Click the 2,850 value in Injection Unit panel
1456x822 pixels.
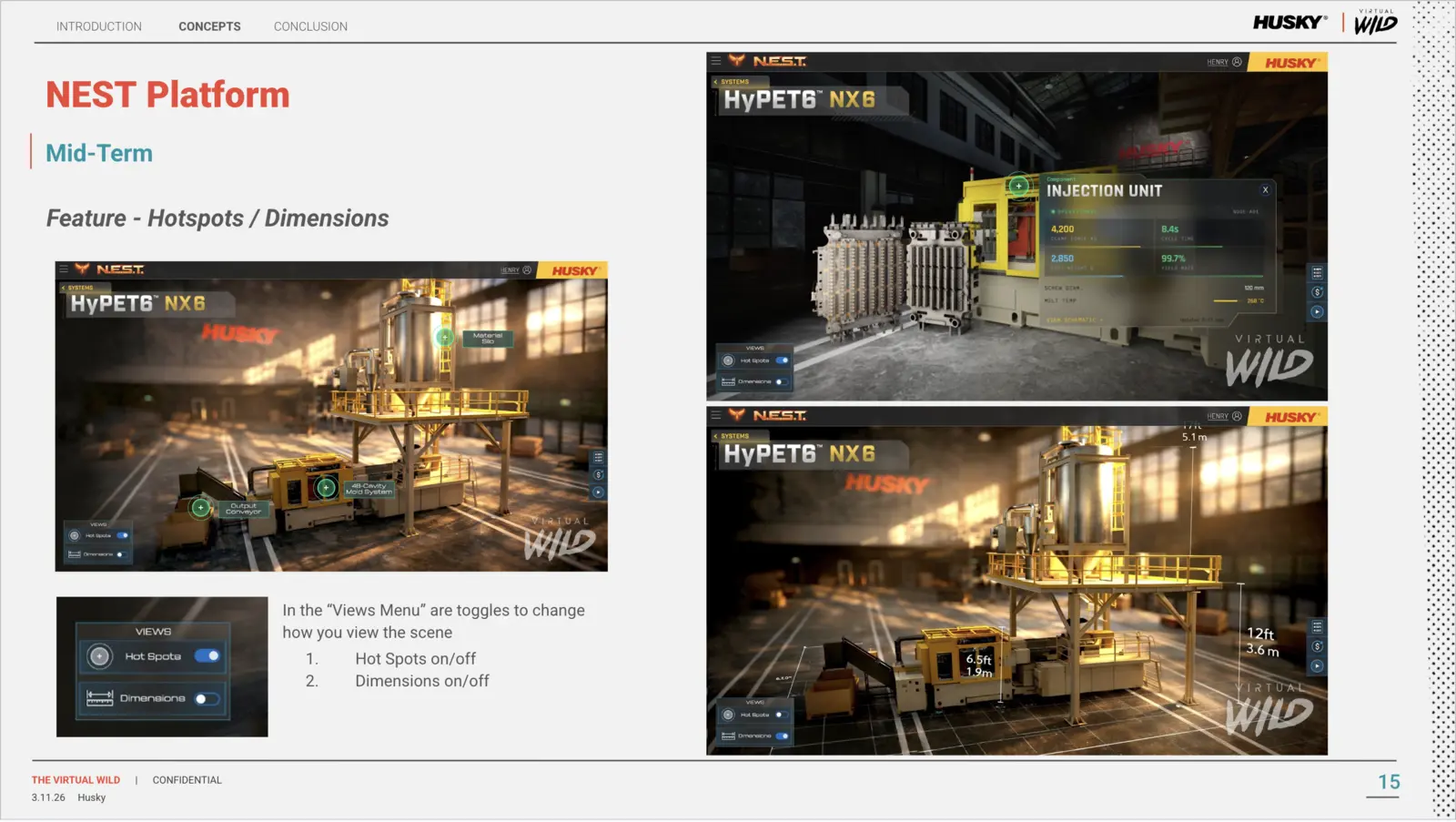[1062, 258]
